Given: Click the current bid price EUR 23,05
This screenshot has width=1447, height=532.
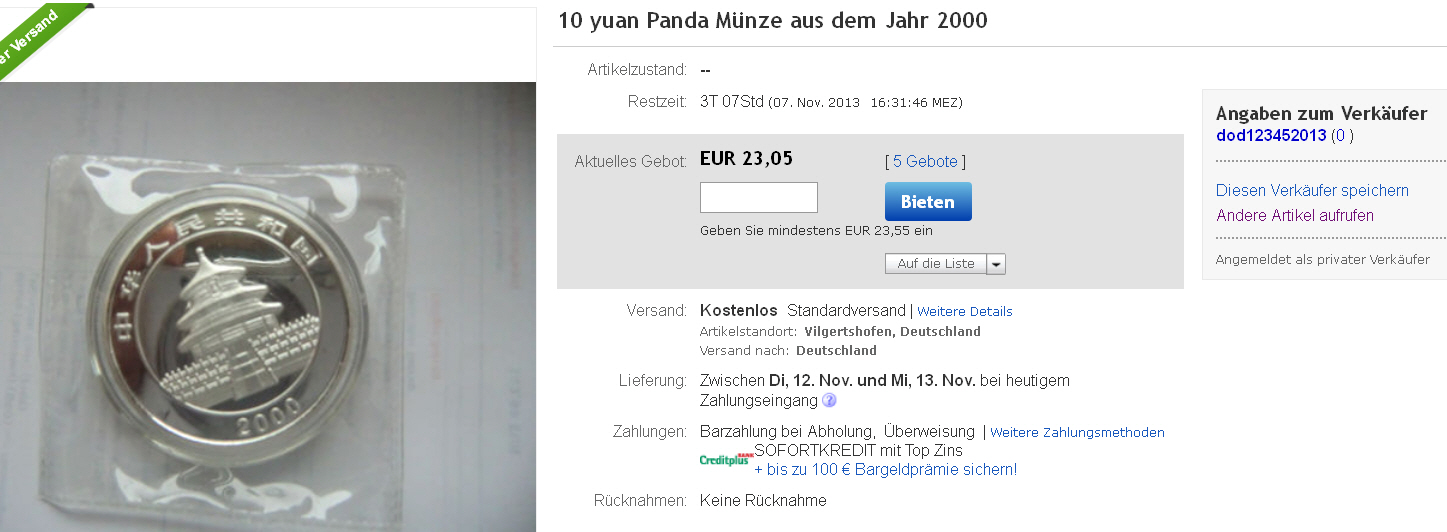Looking at the screenshot, I should (x=746, y=158).
